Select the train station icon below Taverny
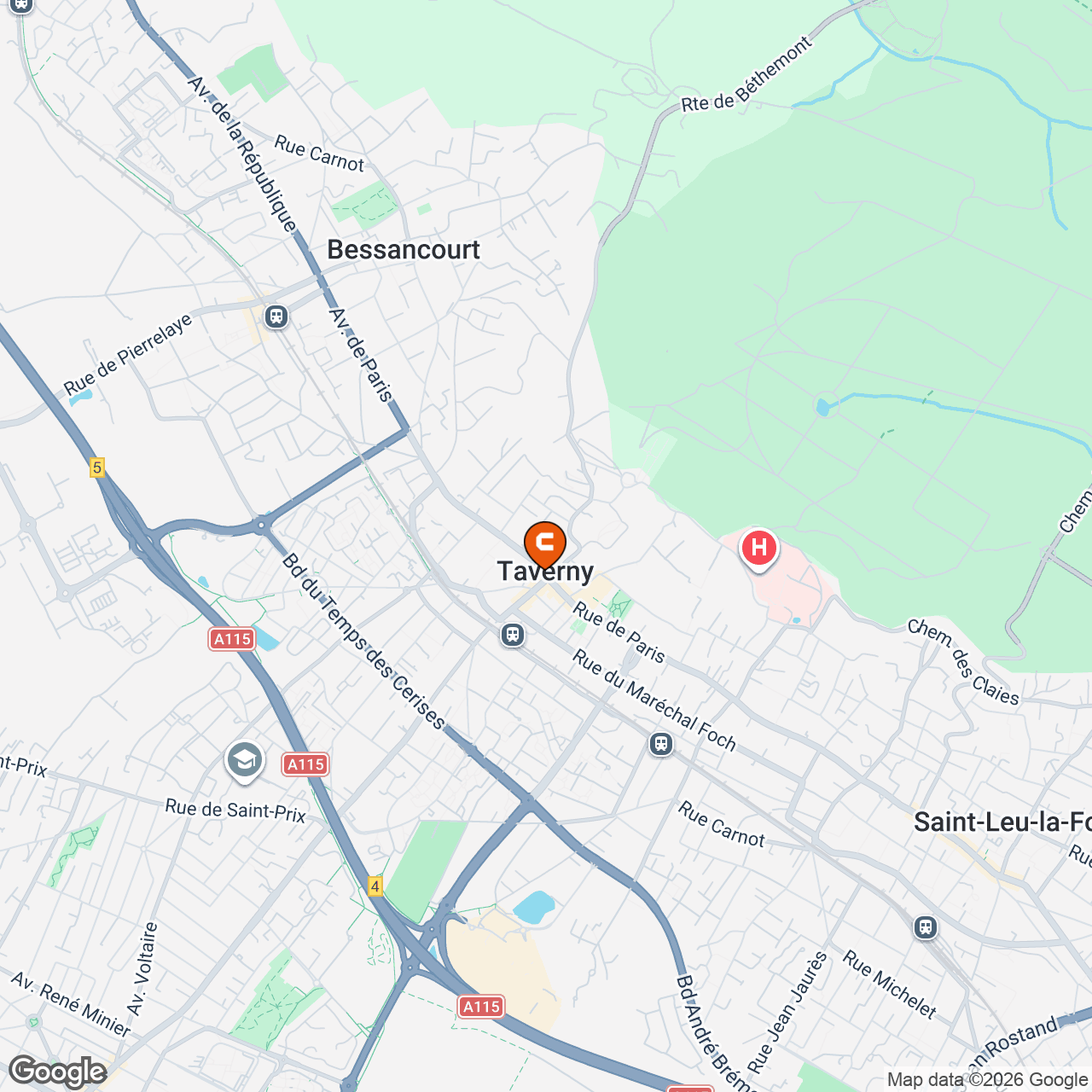The height and width of the screenshot is (1092, 1092). [512, 635]
